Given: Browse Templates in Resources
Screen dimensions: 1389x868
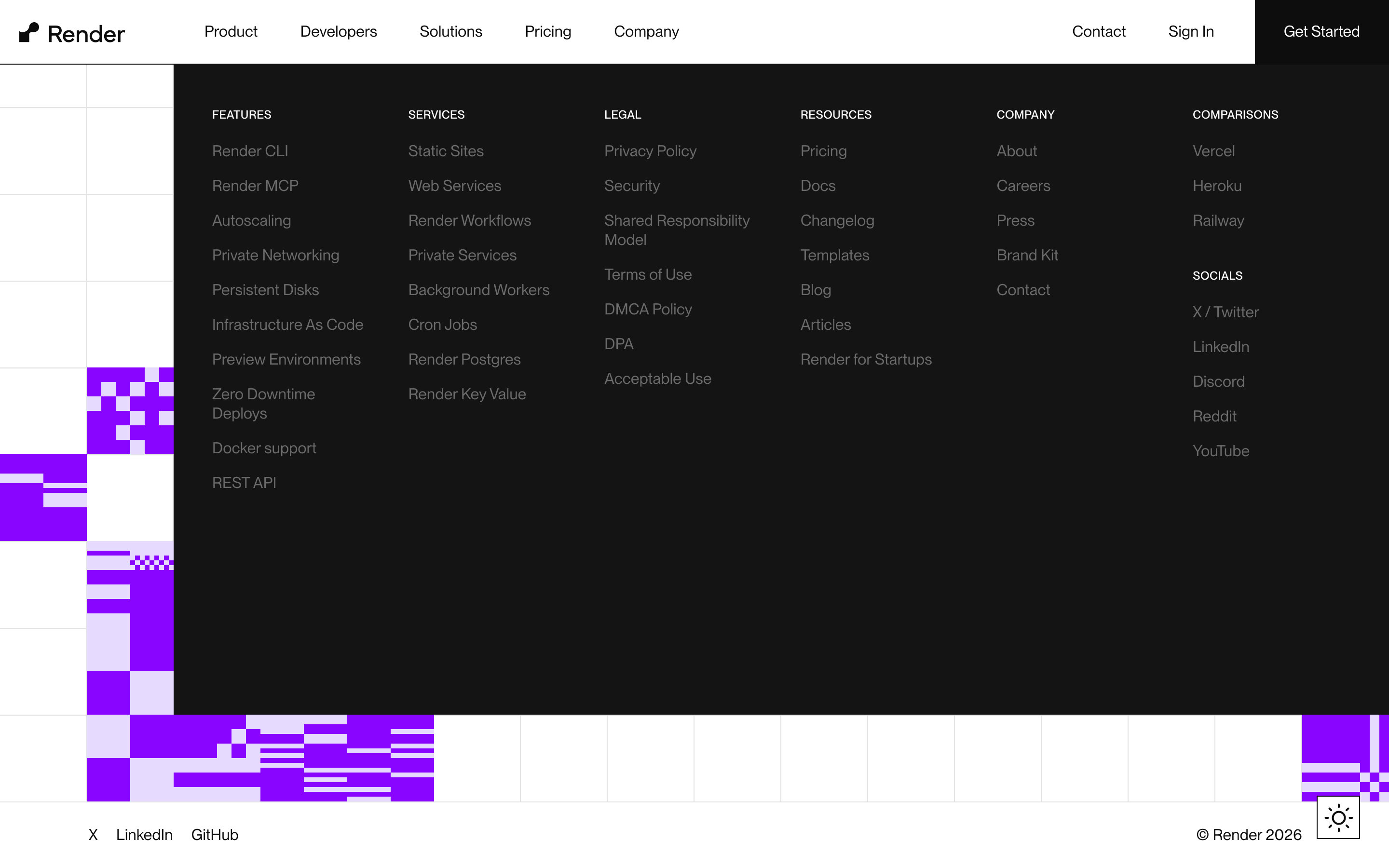Looking at the screenshot, I should pyautogui.click(x=834, y=255).
